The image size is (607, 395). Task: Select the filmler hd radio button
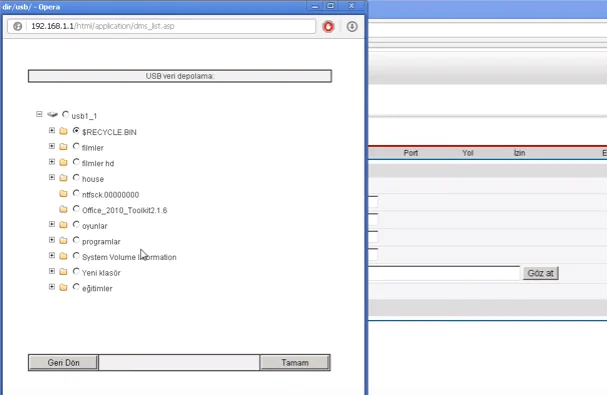[76, 162]
